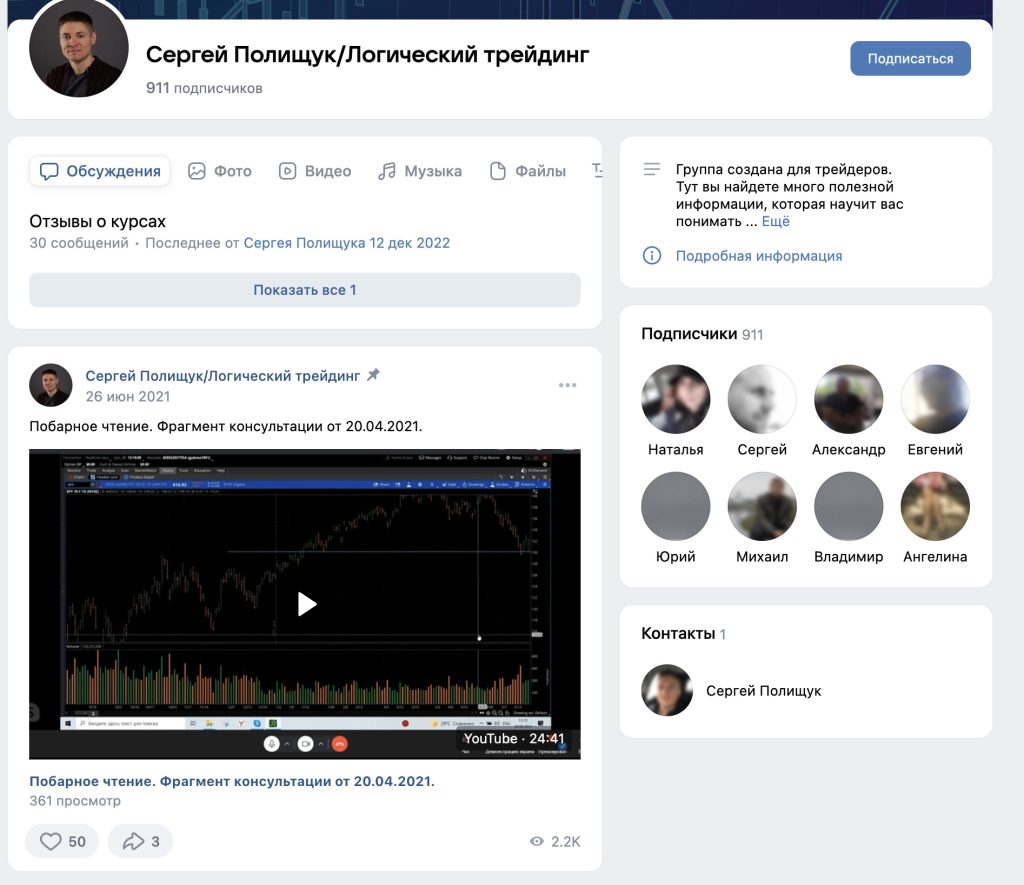The width and height of the screenshot is (1024, 885).
Task: Open the post author avatar
Action: tap(50, 385)
